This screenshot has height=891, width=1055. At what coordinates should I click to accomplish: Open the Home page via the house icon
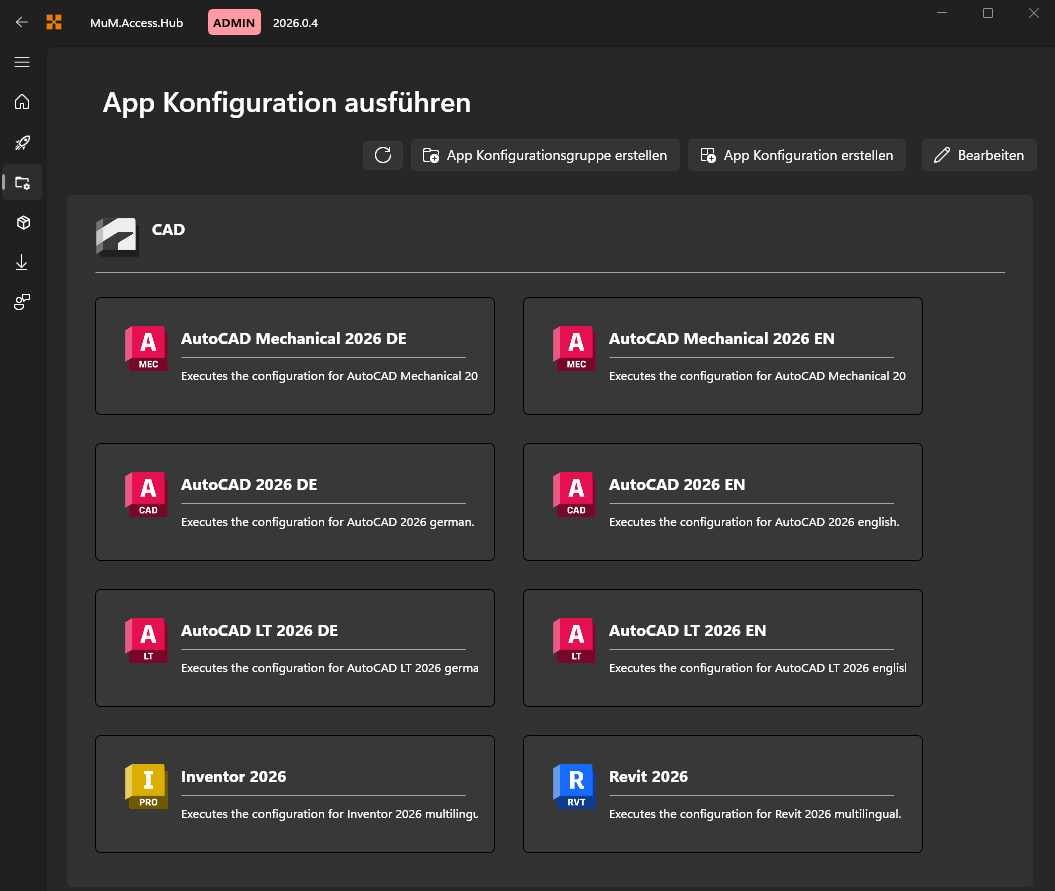click(21, 102)
